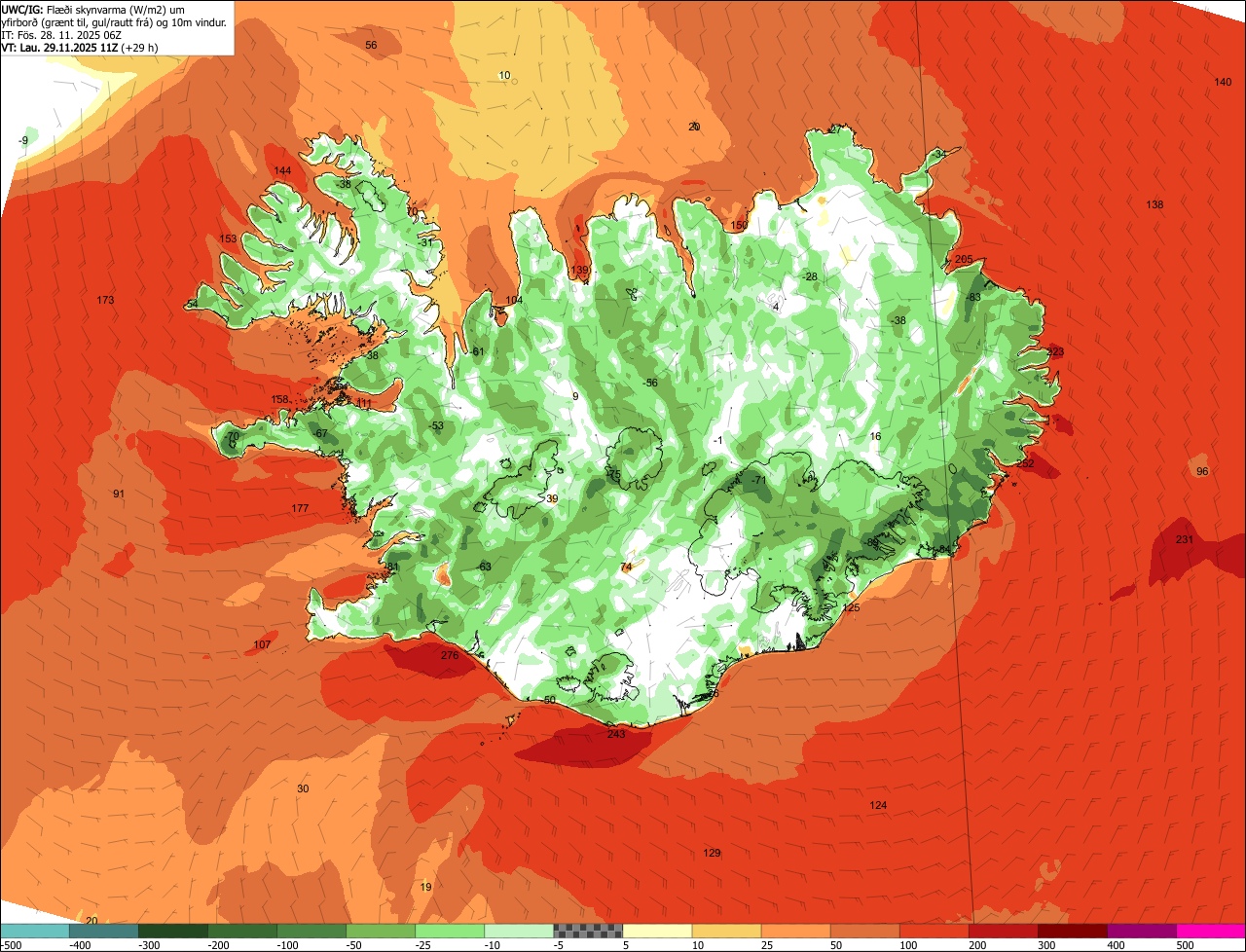The height and width of the screenshot is (952, 1246).
Task: Select the darkest green swatch for -300 to -200
Action: pyautogui.click(x=172, y=931)
